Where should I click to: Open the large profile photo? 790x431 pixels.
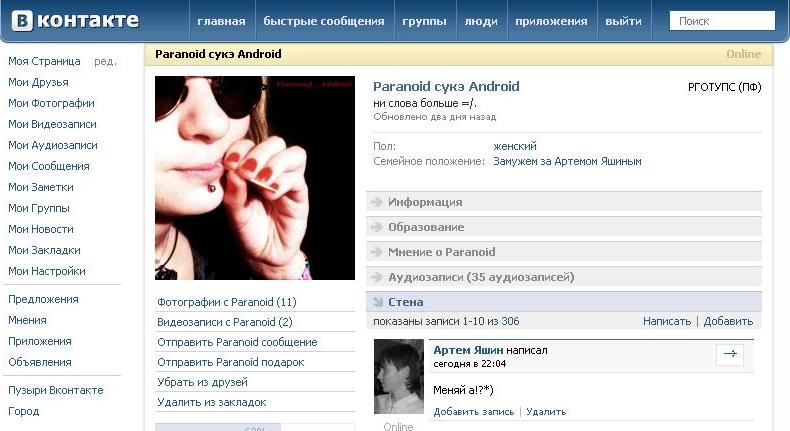(255, 178)
